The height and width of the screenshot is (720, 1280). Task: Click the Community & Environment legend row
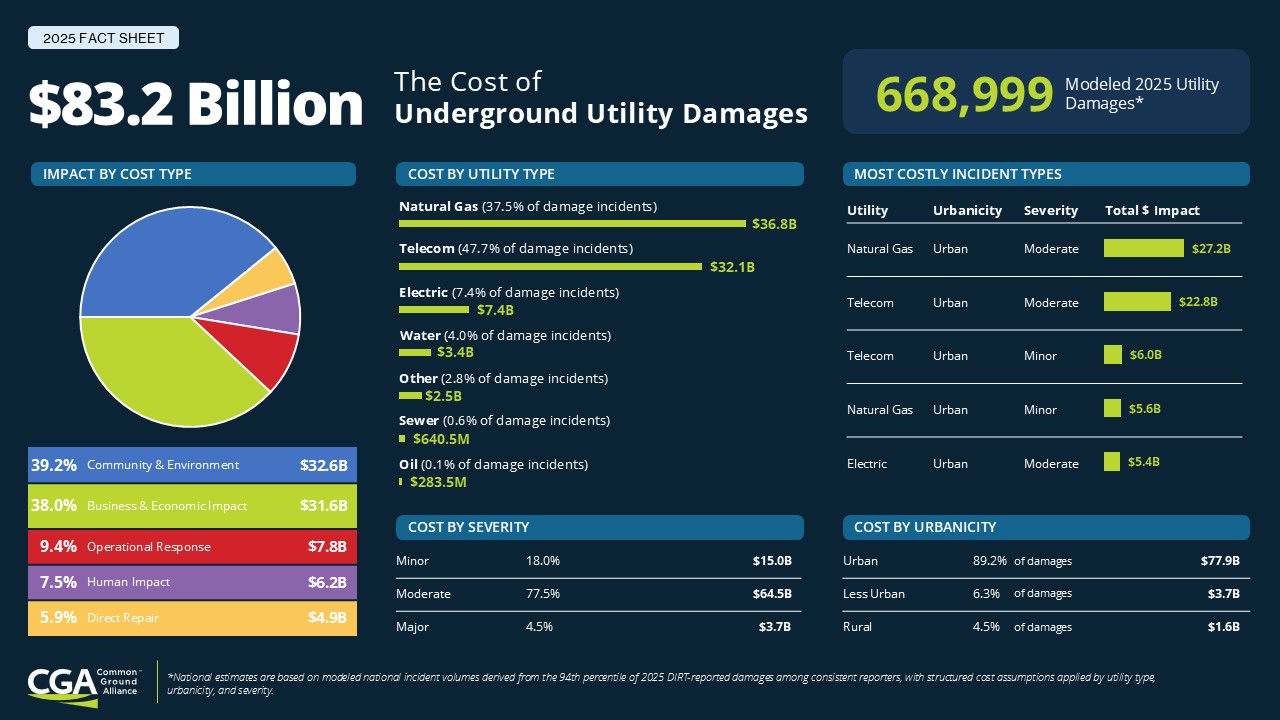(x=192, y=465)
